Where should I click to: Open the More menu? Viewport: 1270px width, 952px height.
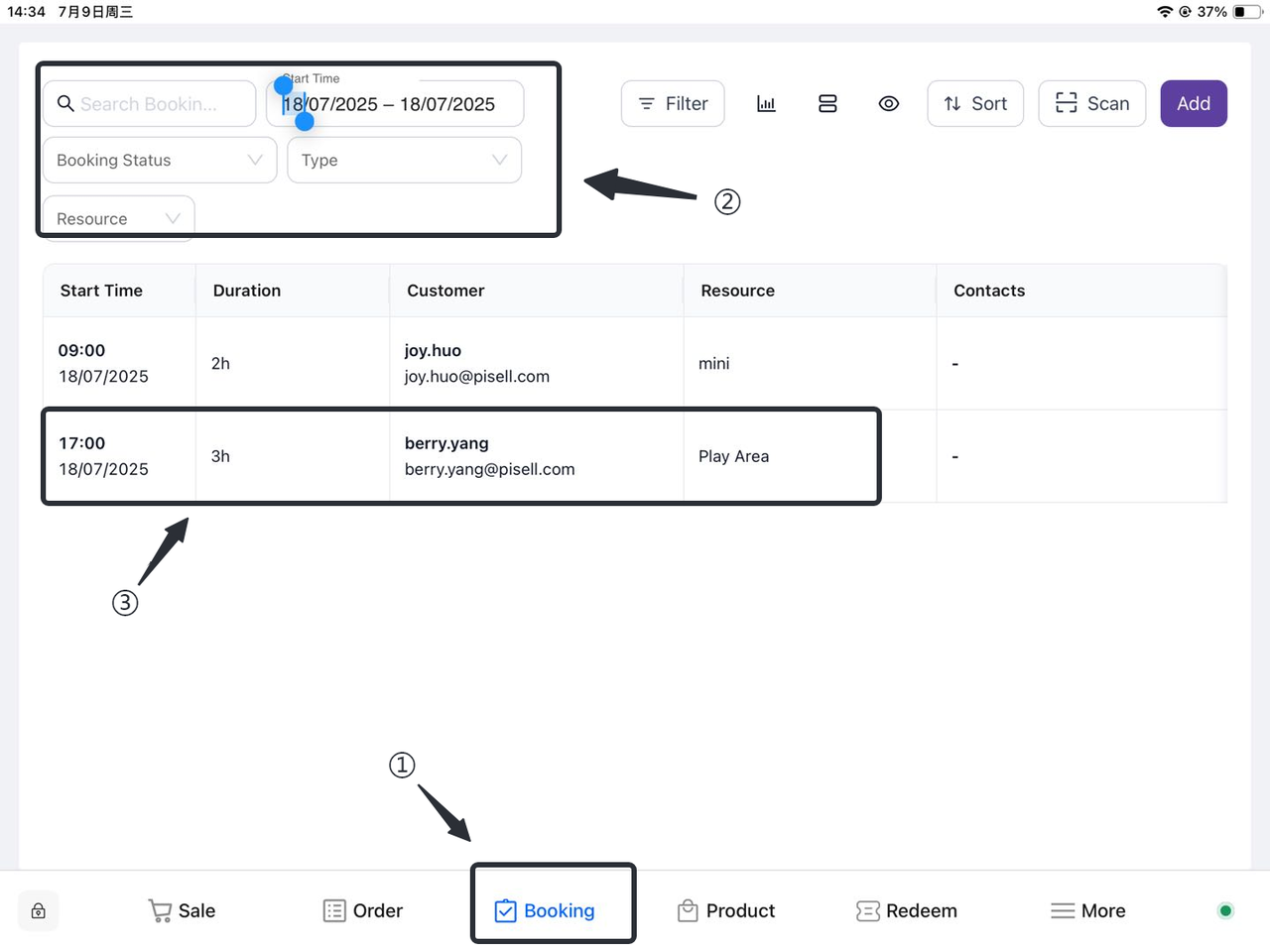coord(1087,910)
